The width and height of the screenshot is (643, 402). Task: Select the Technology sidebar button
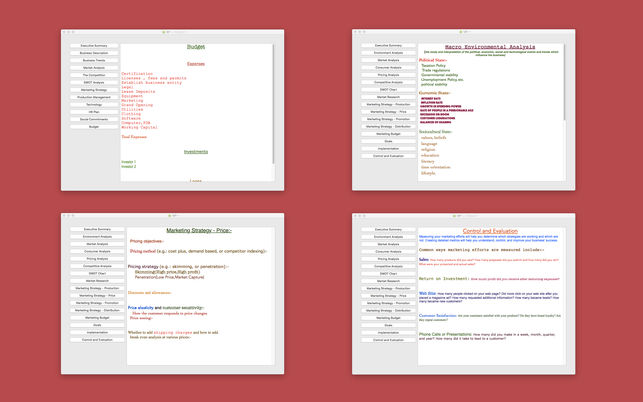(x=94, y=105)
